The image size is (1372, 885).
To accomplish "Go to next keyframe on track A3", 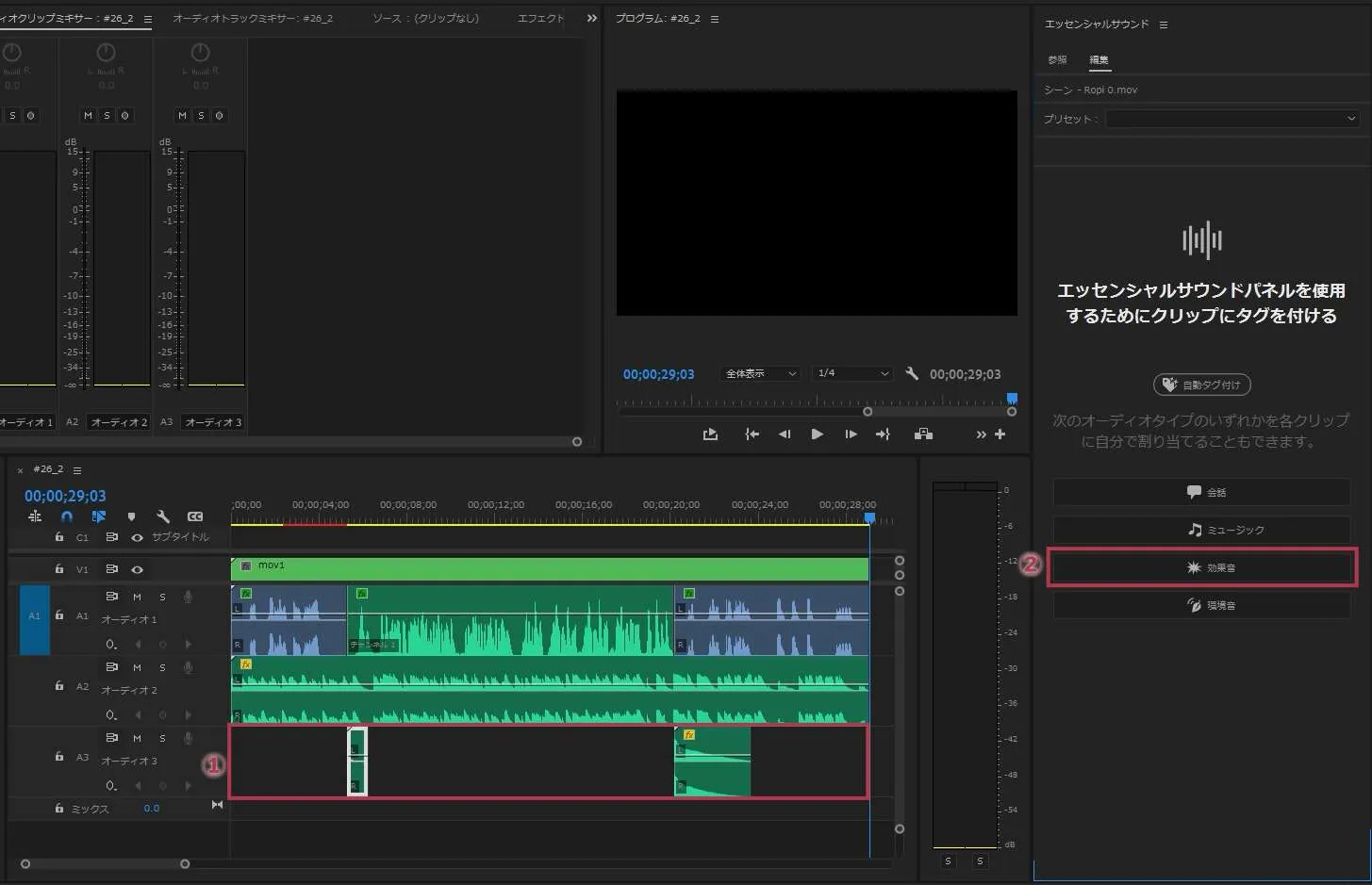I will tap(188, 786).
